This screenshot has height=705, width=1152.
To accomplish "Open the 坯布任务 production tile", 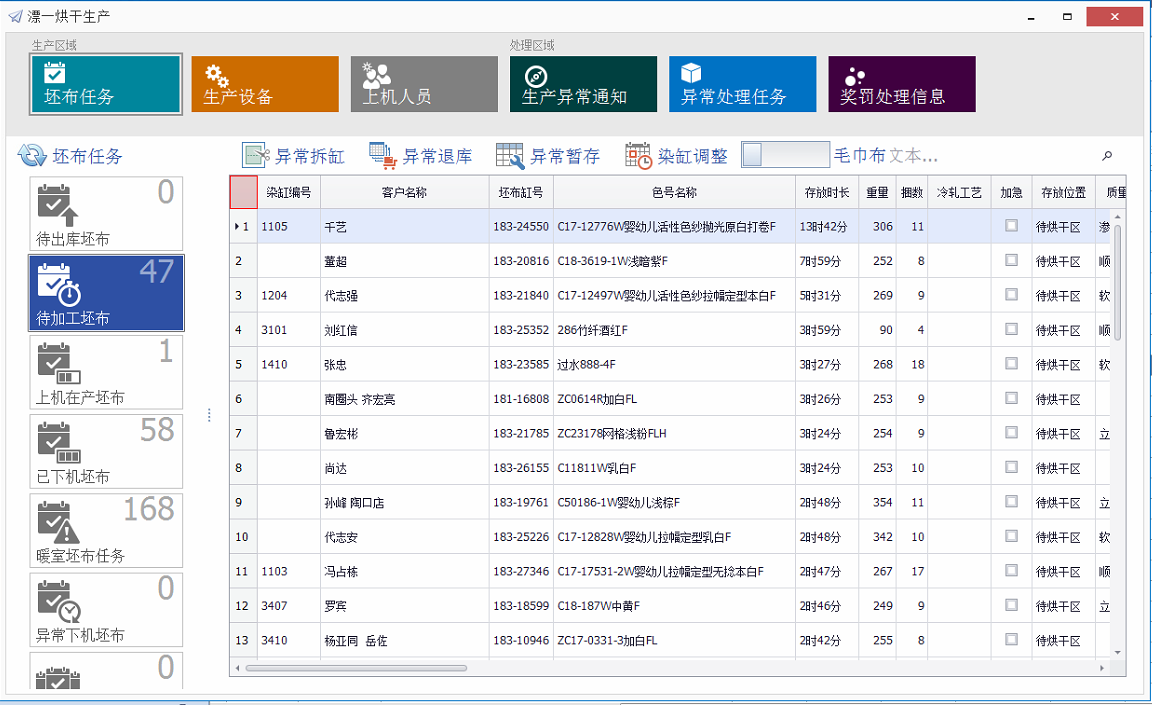I will (x=106, y=84).
